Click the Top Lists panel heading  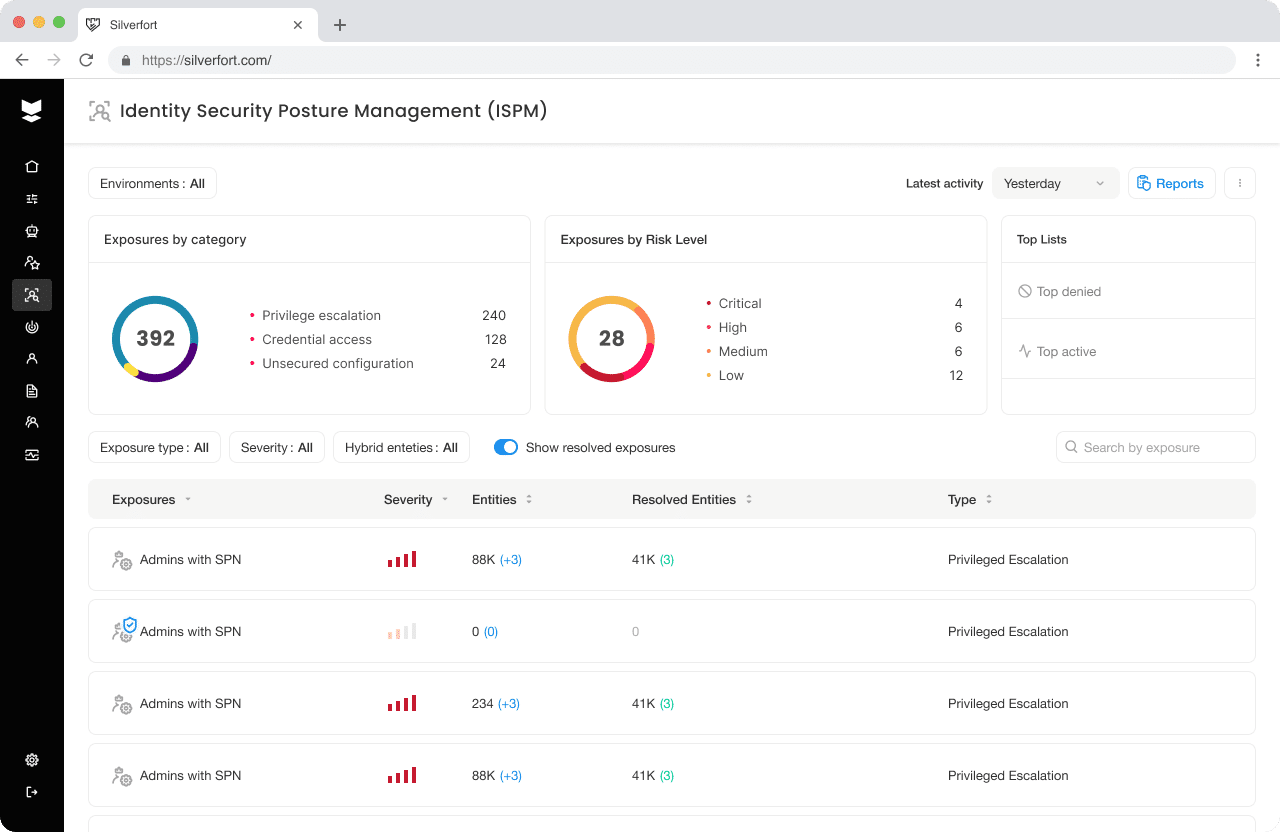pyautogui.click(x=1042, y=239)
